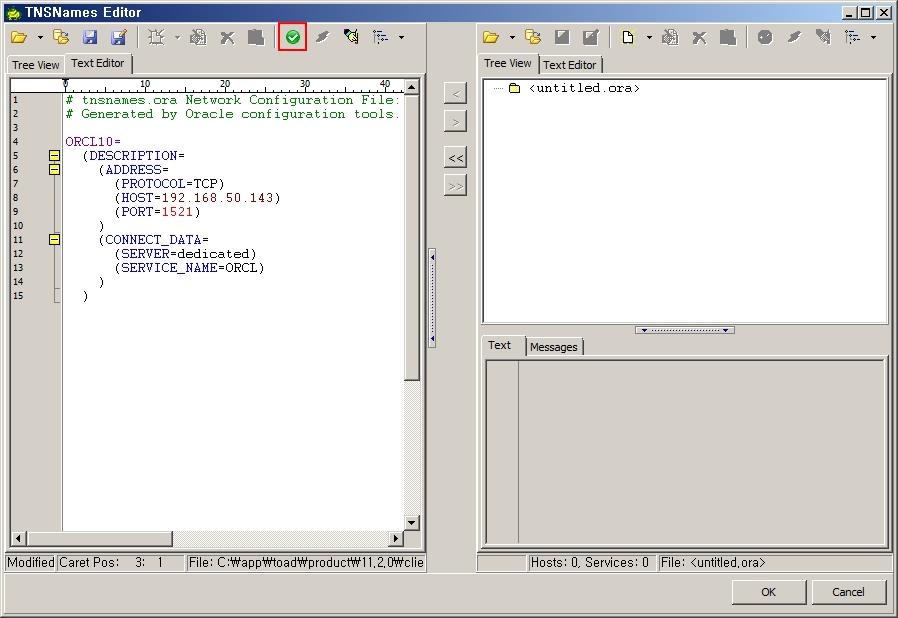898x618 pixels.
Task: Collapse the DESCRIPTION fold marker on line 5
Action: pyautogui.click(x=54, y=156)
